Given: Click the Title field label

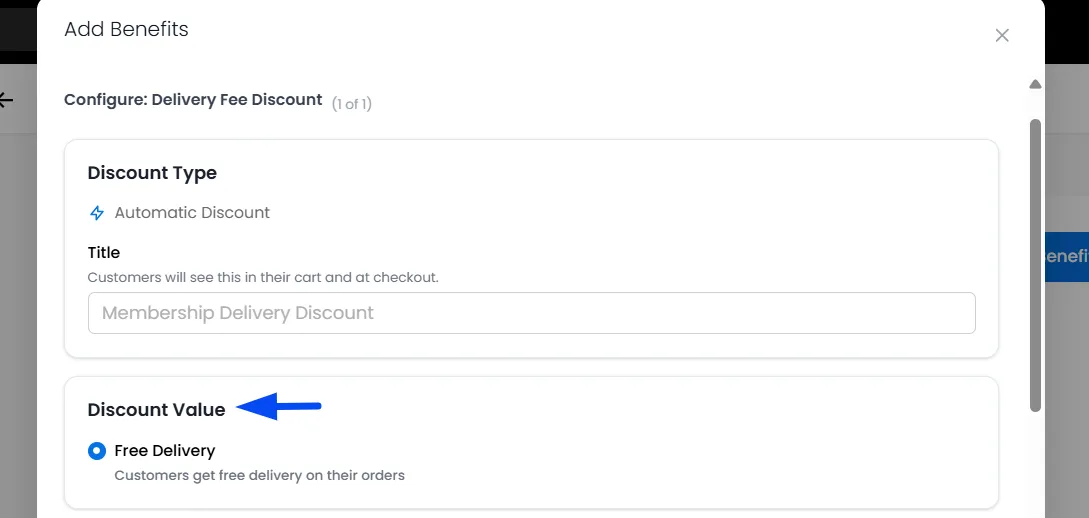Looking at the screenshot, I should pos(103,252).
